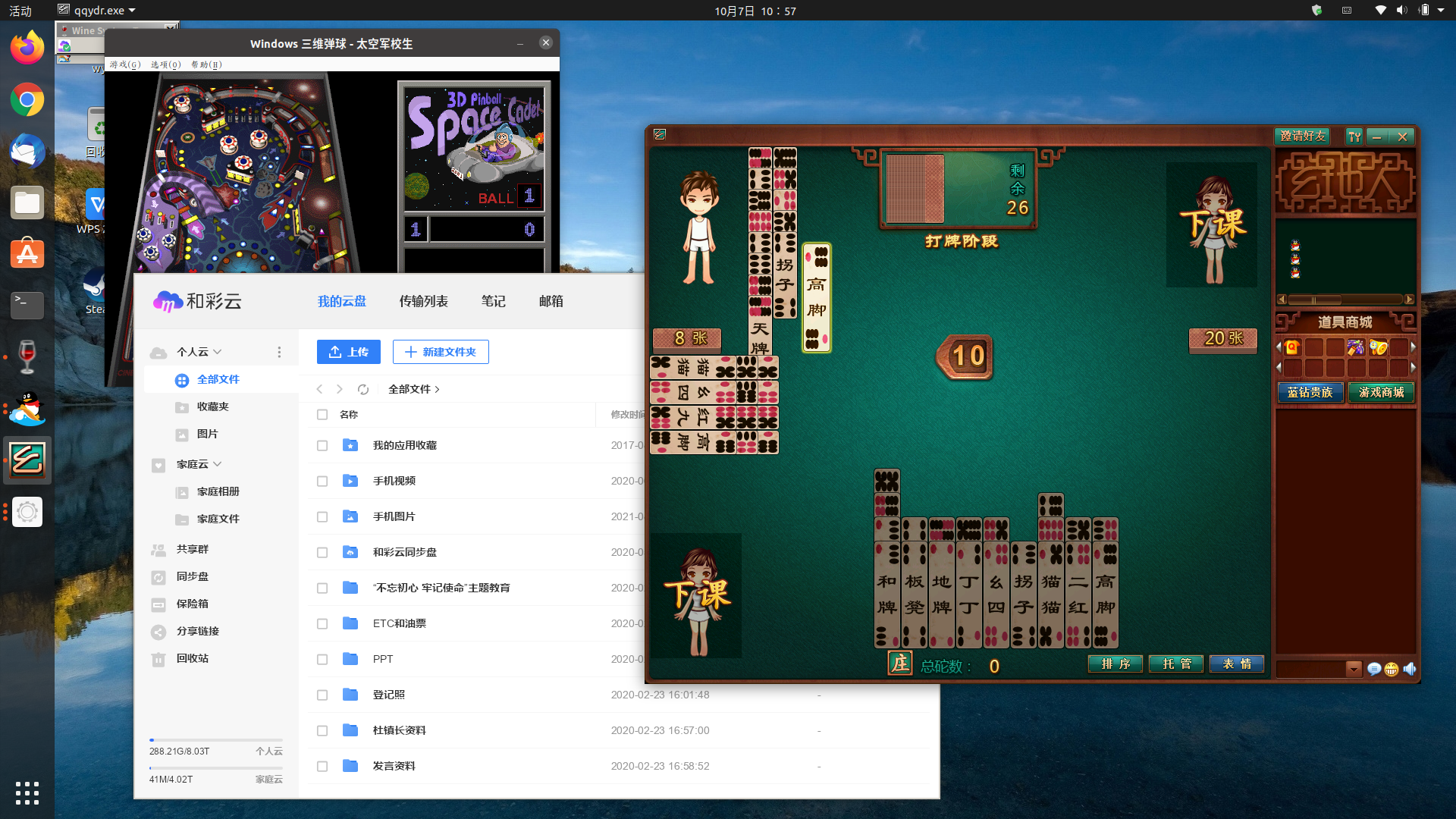1456x819 pixels.
Task: Select the fireworks item in 道具商城
Action: coord(1356,347)
